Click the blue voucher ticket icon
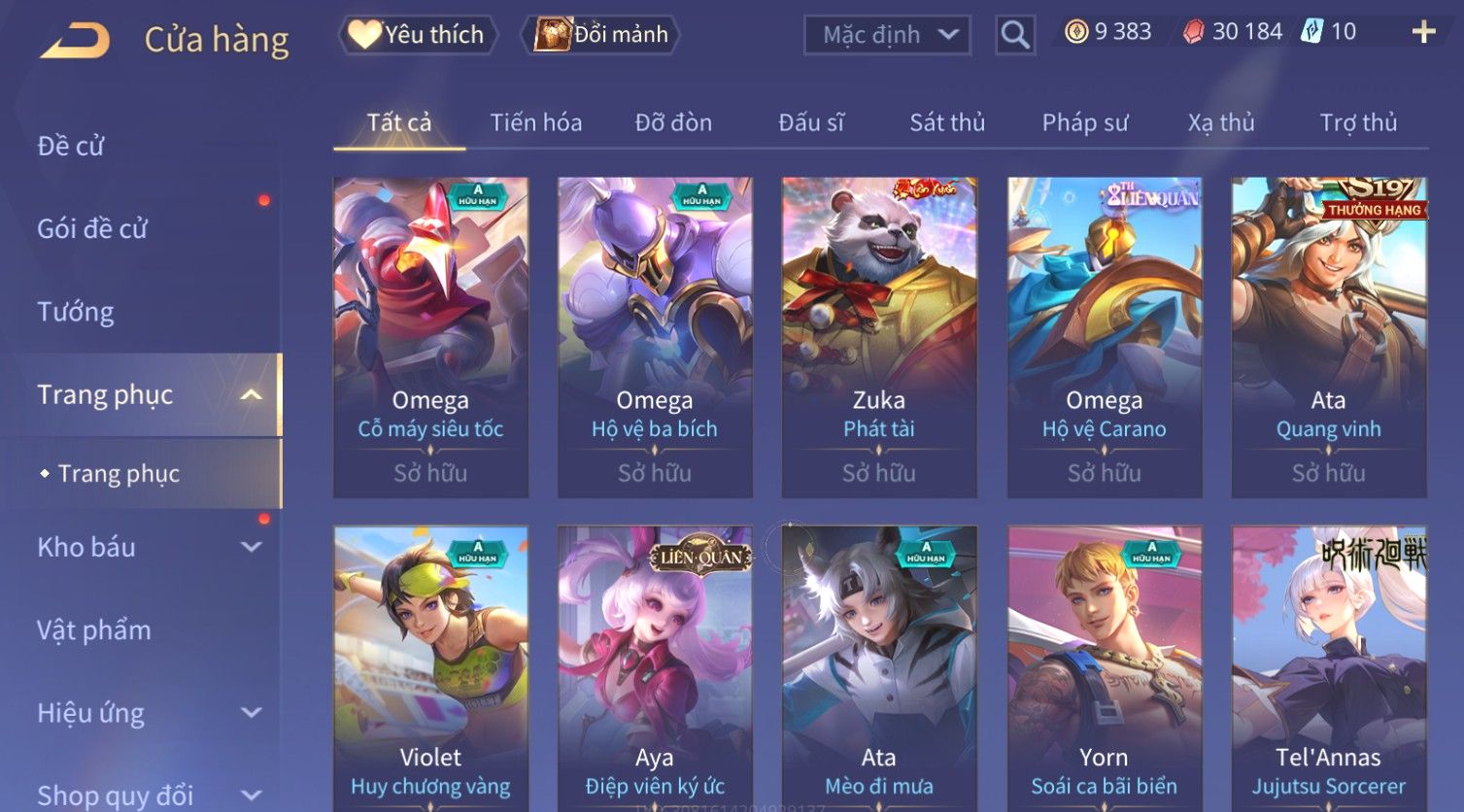 point(1312,32)
